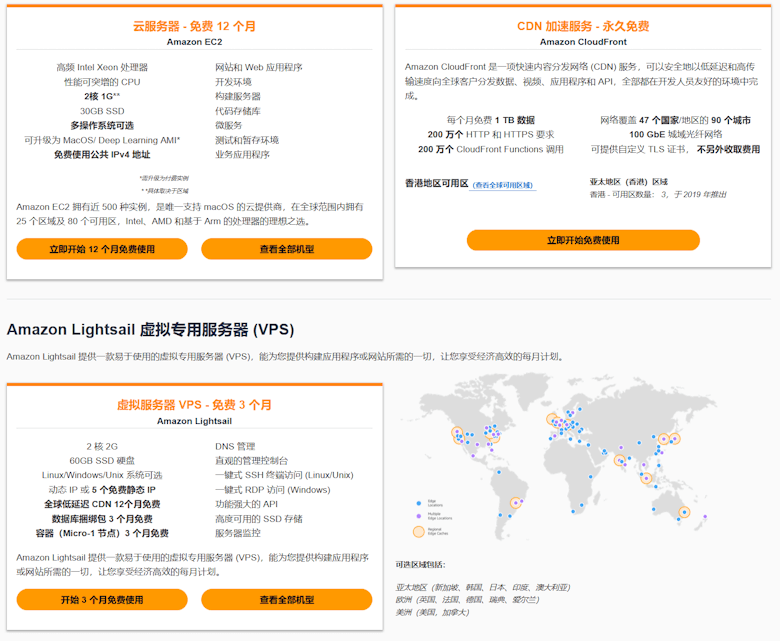Click 每个月免费 1 TB 数据 text
The image size is (780, 641).
[x=490, y=120]
